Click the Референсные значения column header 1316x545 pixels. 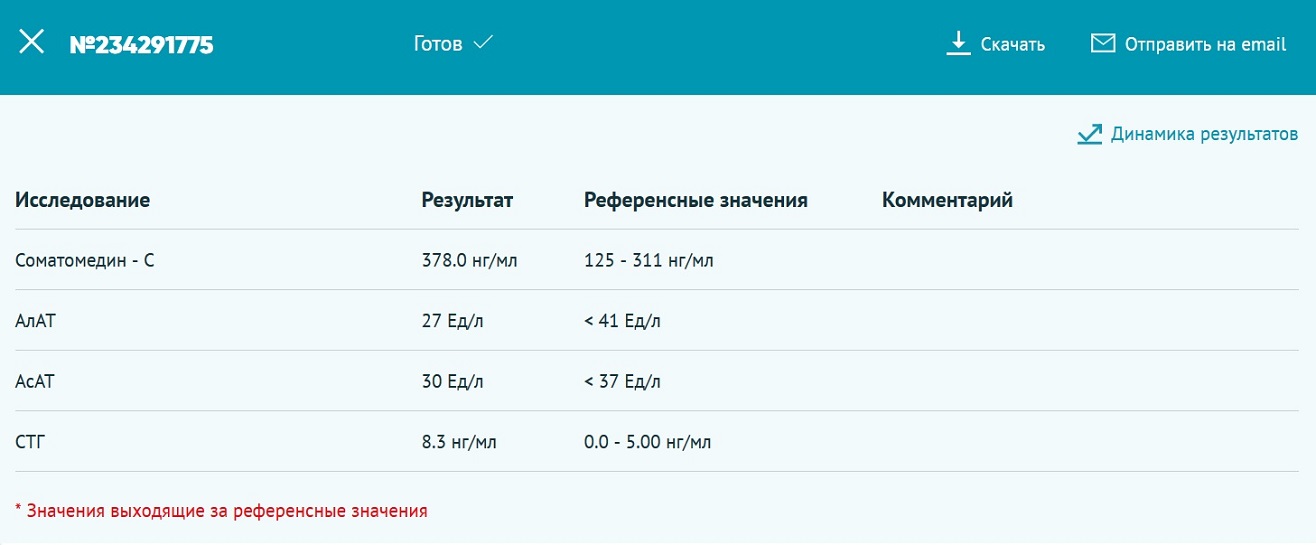[695, 200]
